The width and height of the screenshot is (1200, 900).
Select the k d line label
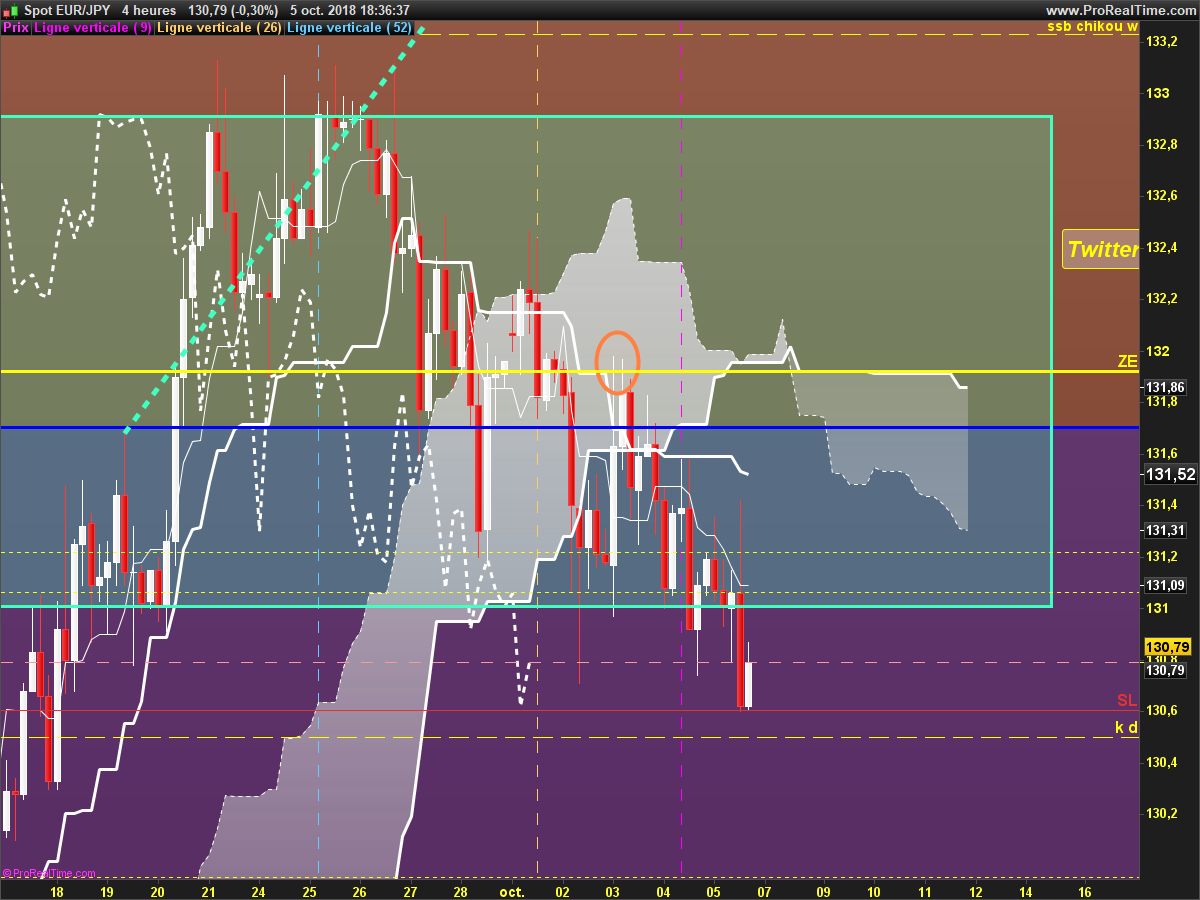click(x=1127, y=727)
